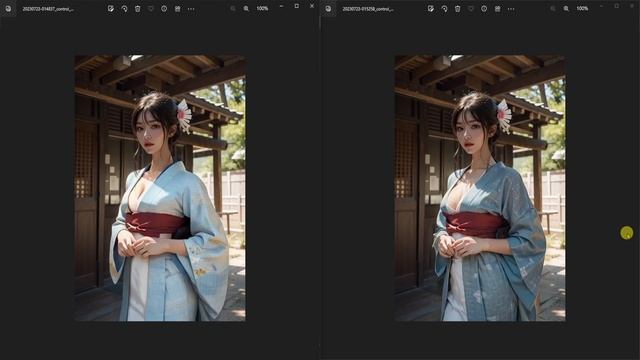The width and height of the screenshot is (640, 360).
Task: Open the print/slideshow icon in right window
Action: pos(498,9)
